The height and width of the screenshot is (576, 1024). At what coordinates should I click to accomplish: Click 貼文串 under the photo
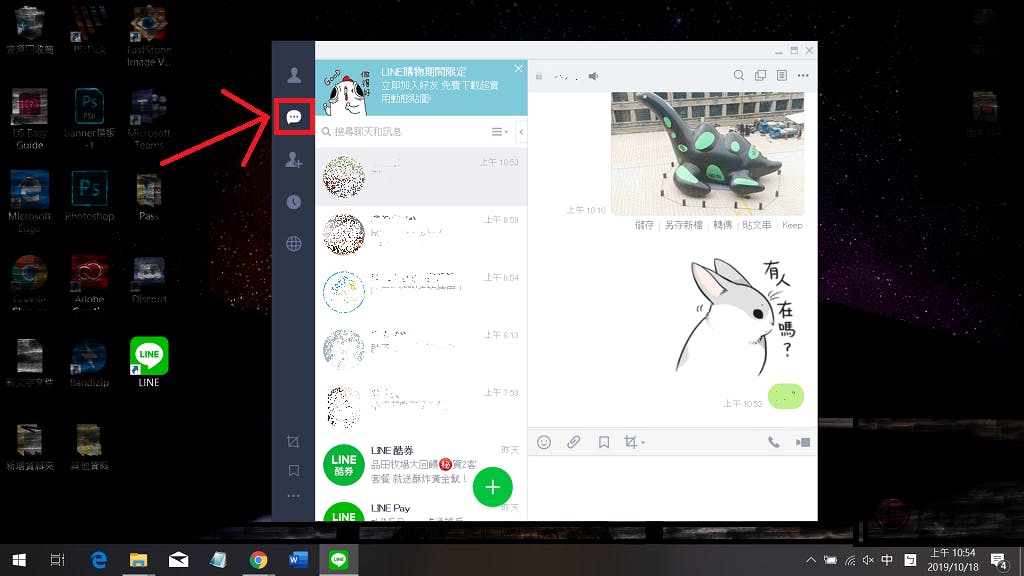pyautogui.click(x=756, y=225)
